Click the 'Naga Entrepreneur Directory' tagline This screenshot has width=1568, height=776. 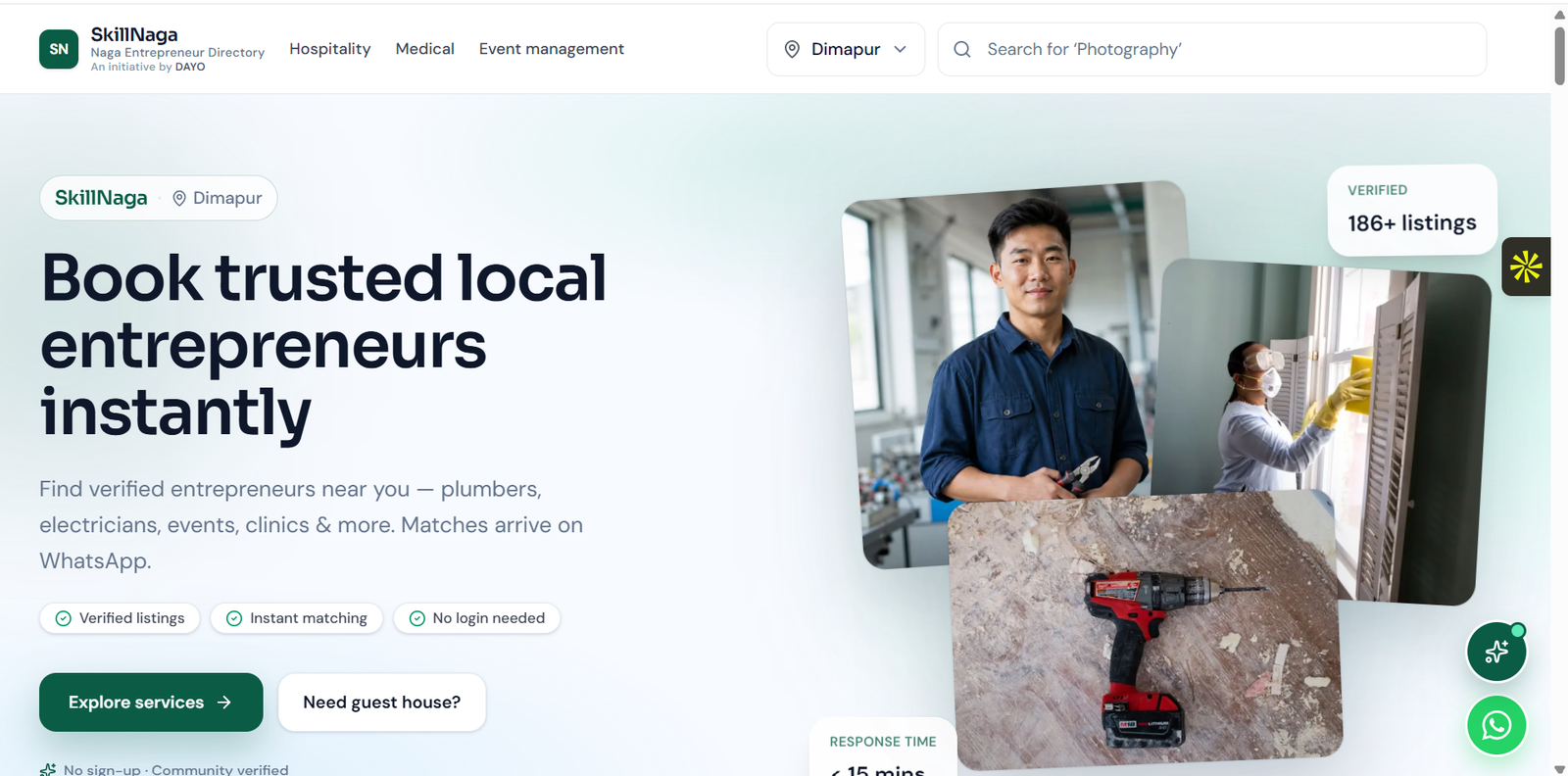[177, 53]
